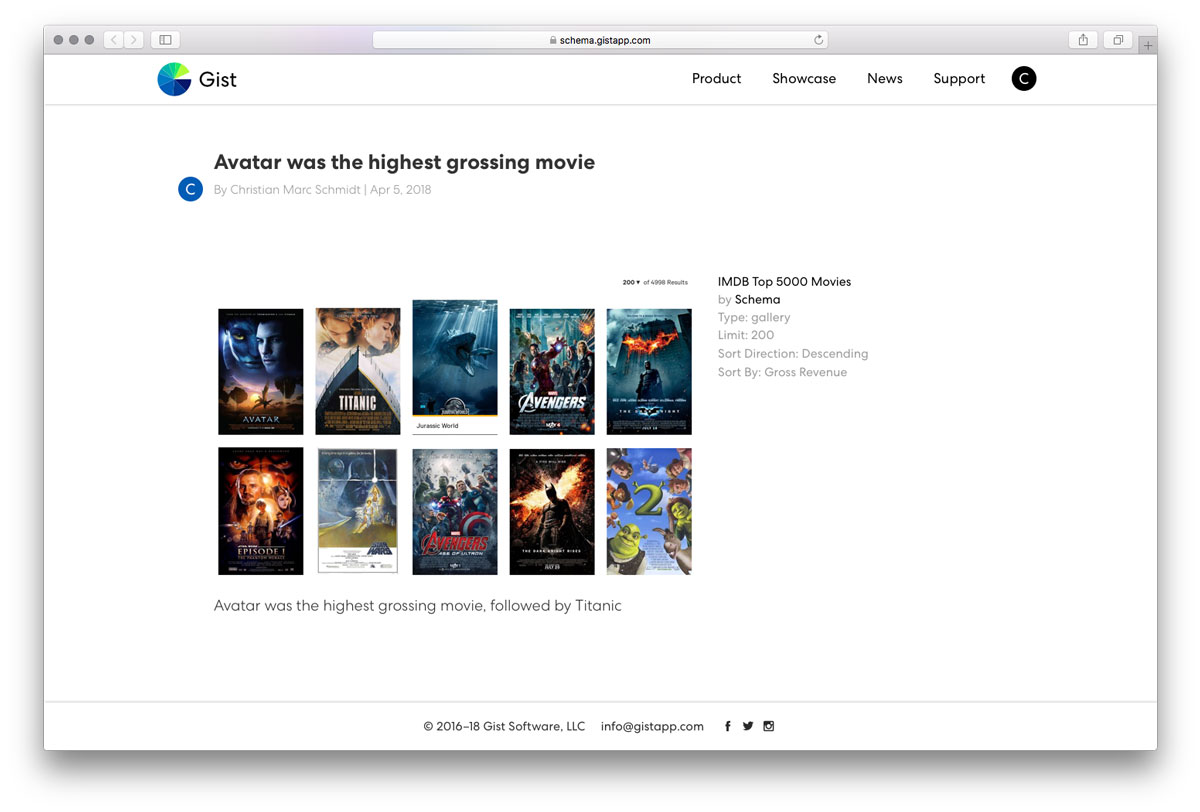This screenshot has height=812, width=1200.
Task: Select Star Wars Episode I poster
Action: coord(260,511)
